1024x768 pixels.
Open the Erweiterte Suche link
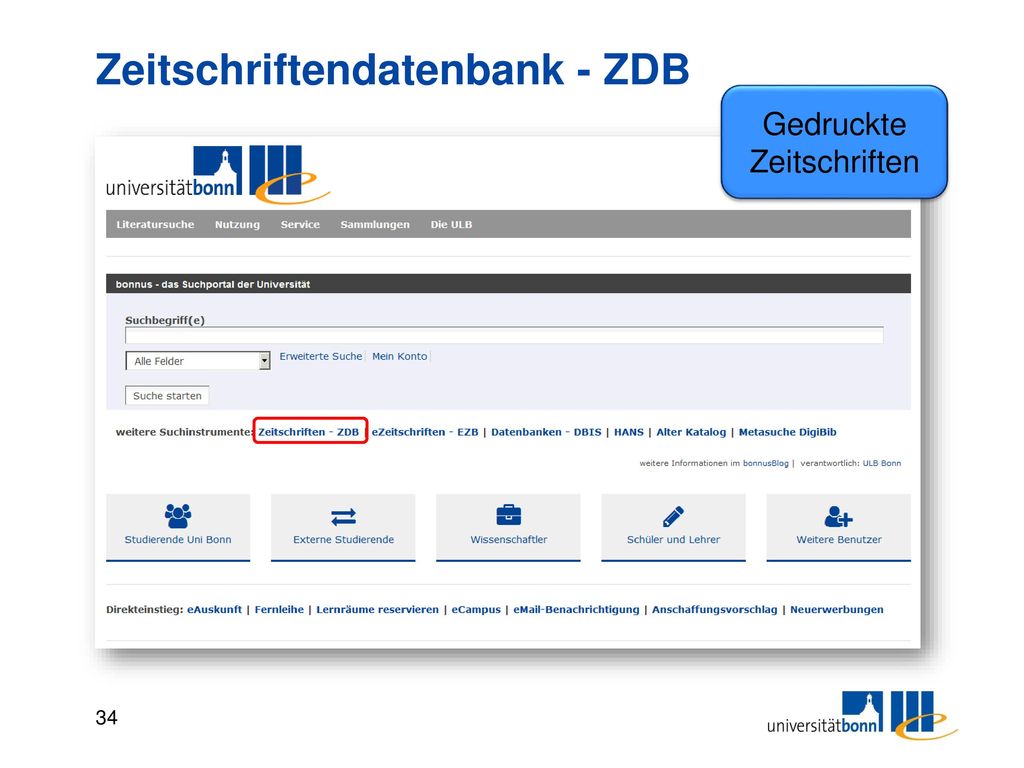[321, 356]
